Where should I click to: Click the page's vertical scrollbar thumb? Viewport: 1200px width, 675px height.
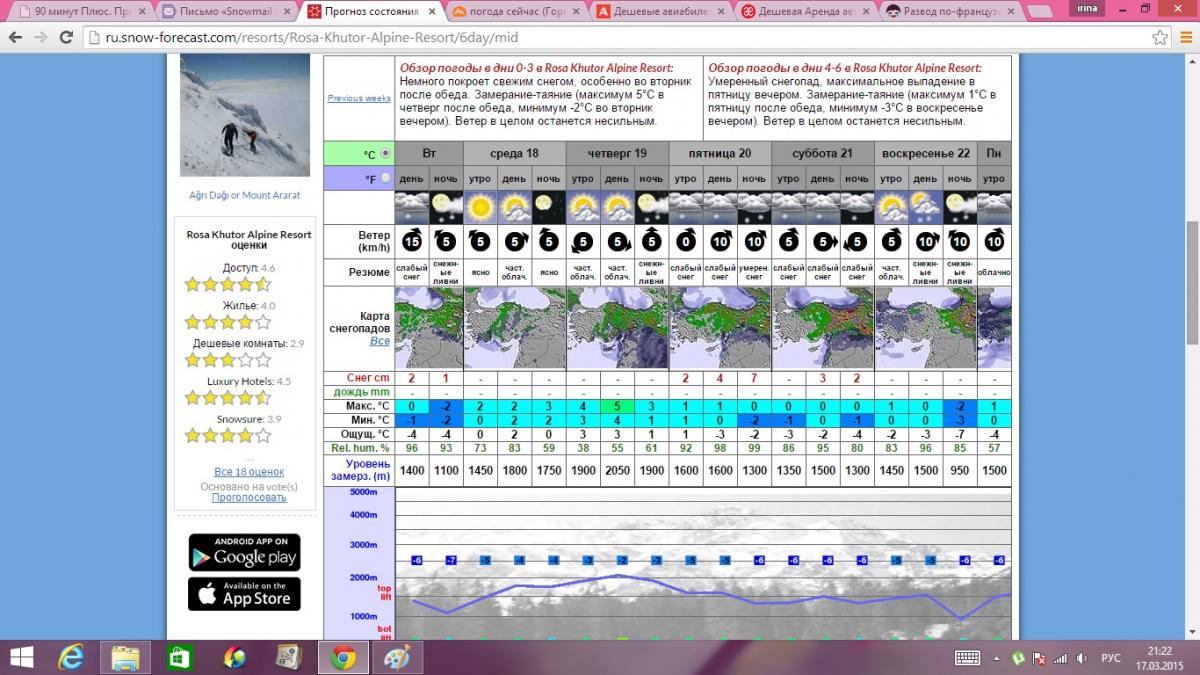1191,284
